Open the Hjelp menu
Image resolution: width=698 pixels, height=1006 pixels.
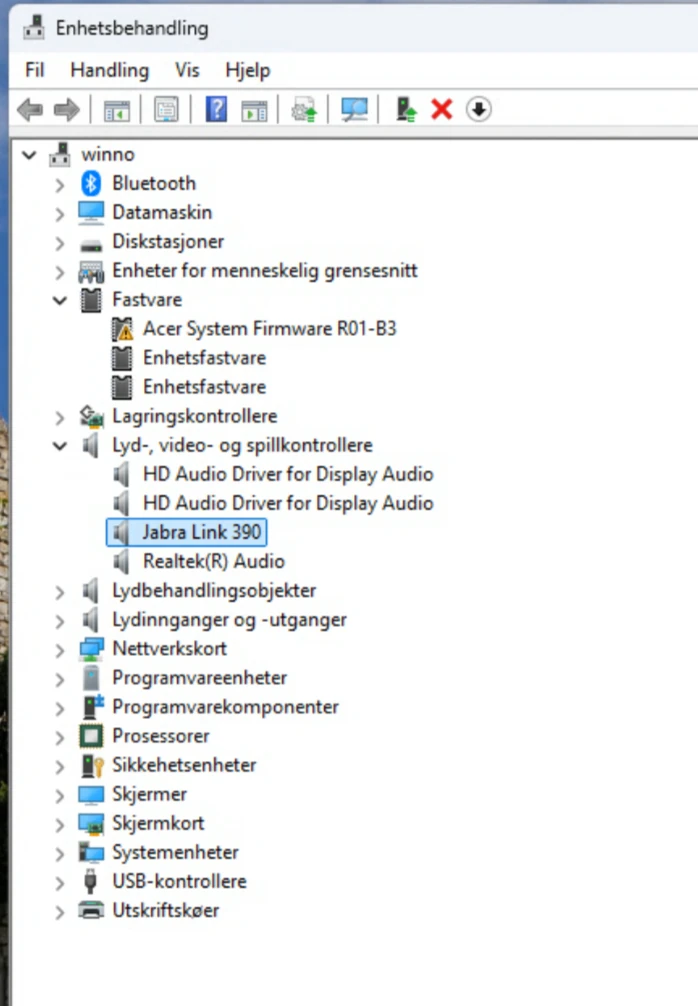click(248, 70)
